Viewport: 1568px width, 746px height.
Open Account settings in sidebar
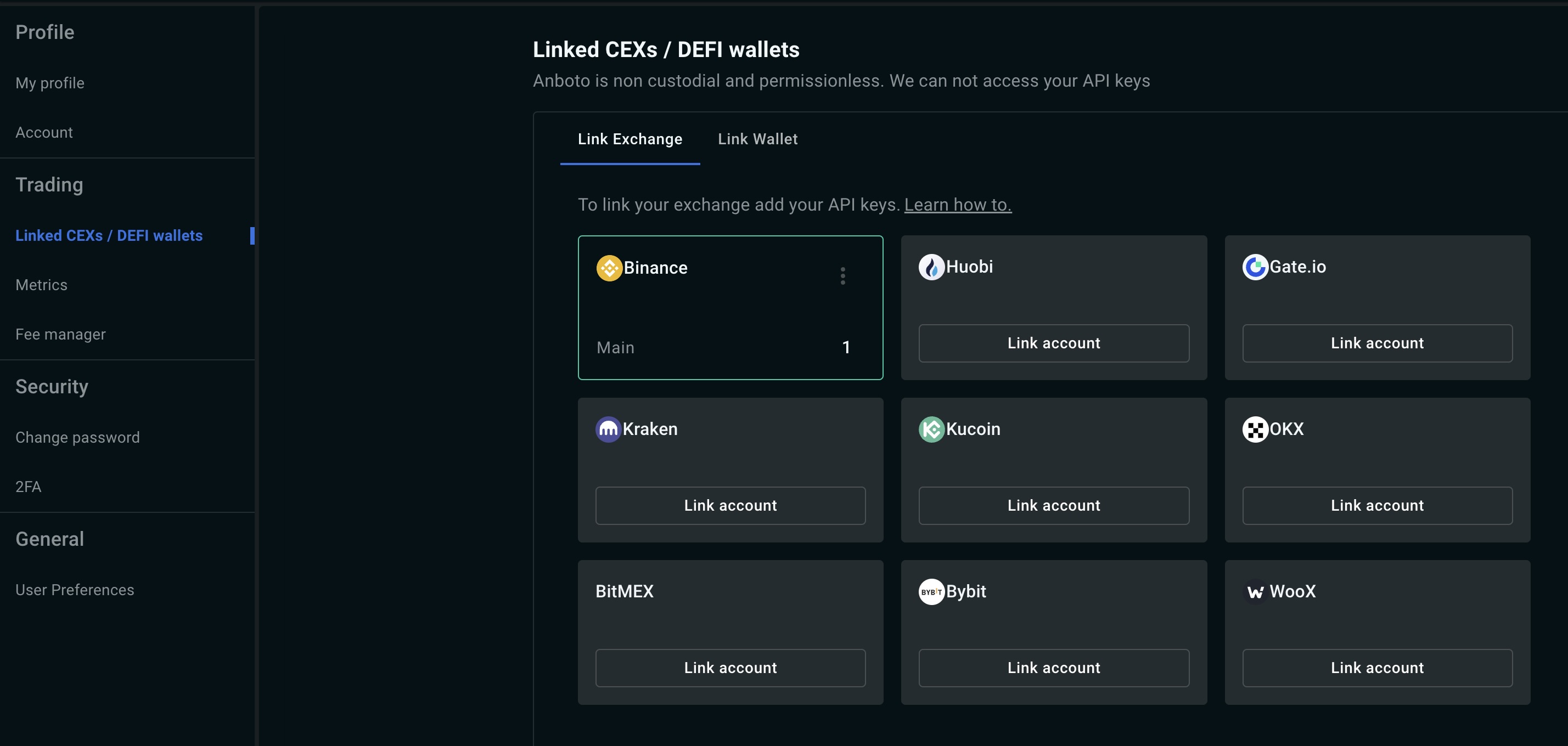coord(44,132)
